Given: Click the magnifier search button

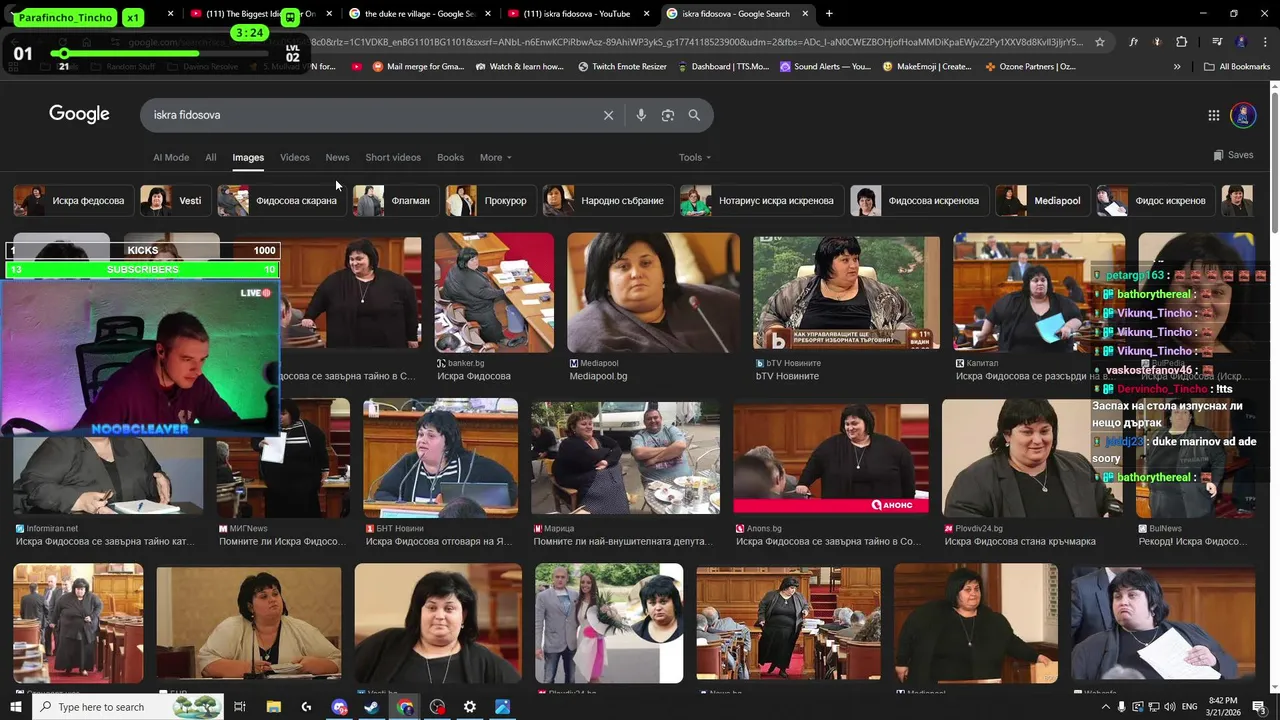Looking at the screenshot, I should [694, 115].
